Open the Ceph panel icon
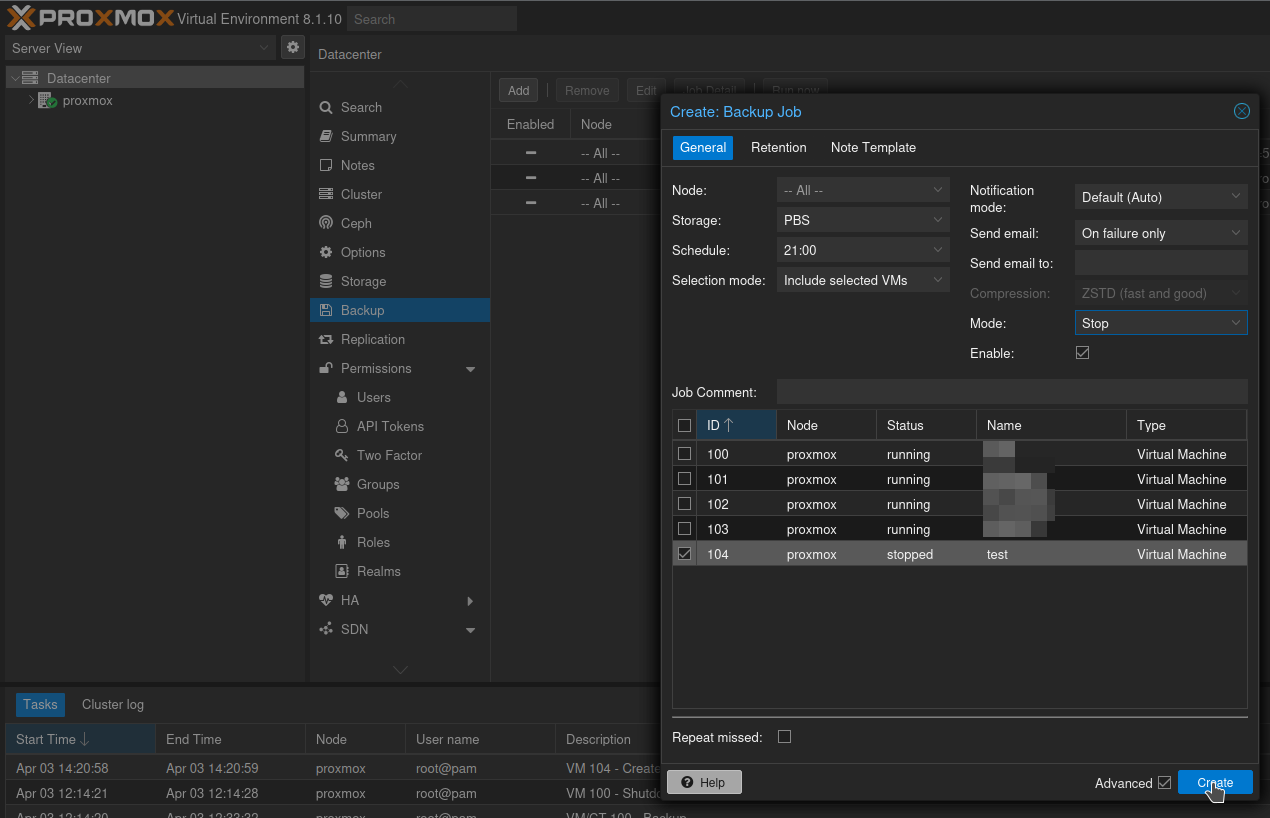The height and width of the screenshot is (818, 1270). pos(326,223)
